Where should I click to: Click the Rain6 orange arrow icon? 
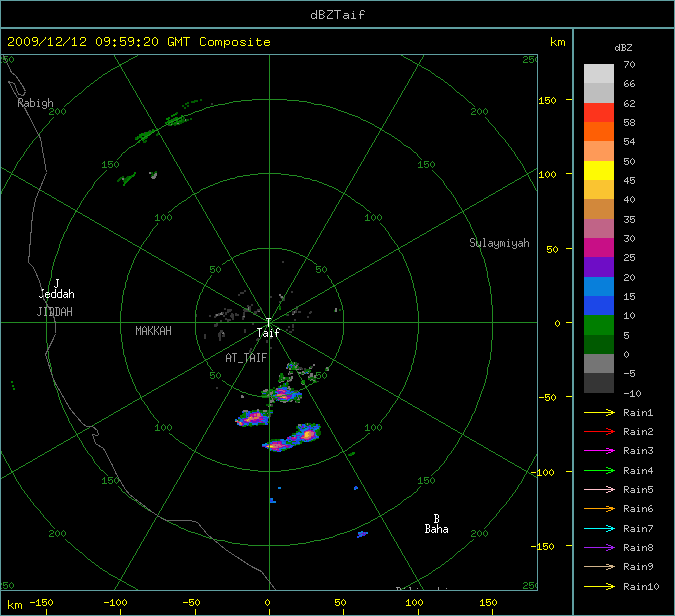click(599, 509)
